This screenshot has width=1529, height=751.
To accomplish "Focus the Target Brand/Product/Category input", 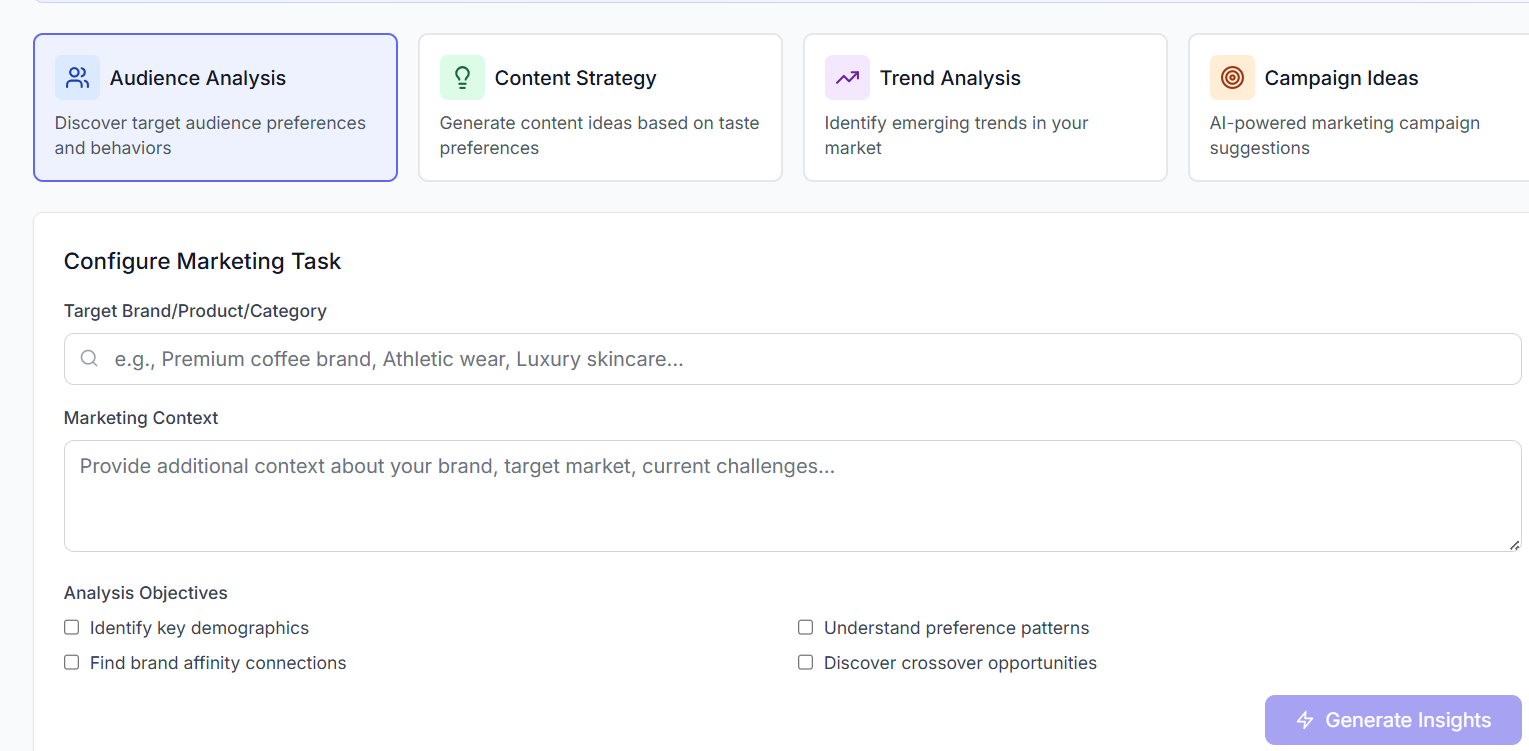I will click(800, 359).
